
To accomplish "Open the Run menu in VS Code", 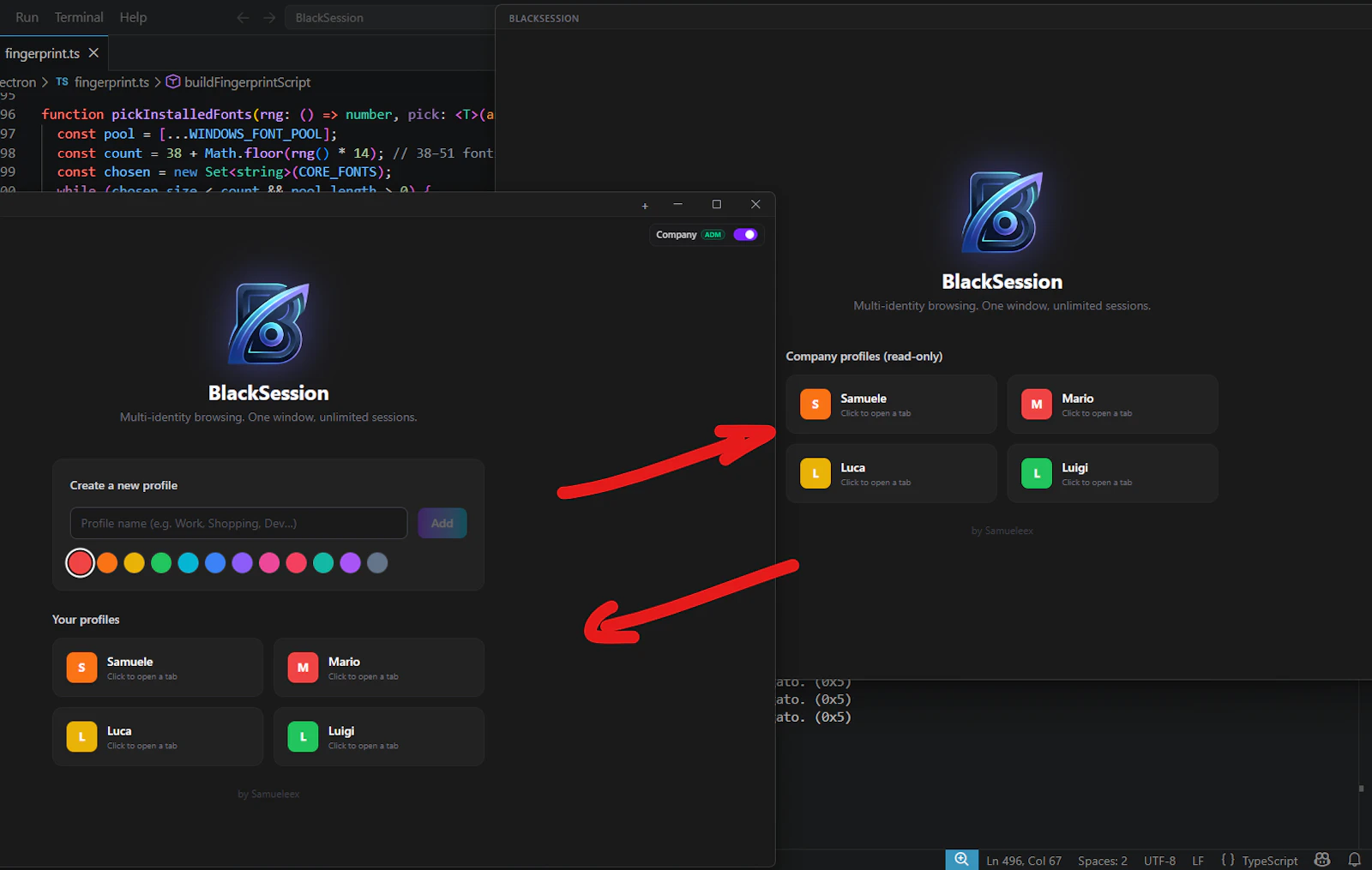I will coord(27,17).
